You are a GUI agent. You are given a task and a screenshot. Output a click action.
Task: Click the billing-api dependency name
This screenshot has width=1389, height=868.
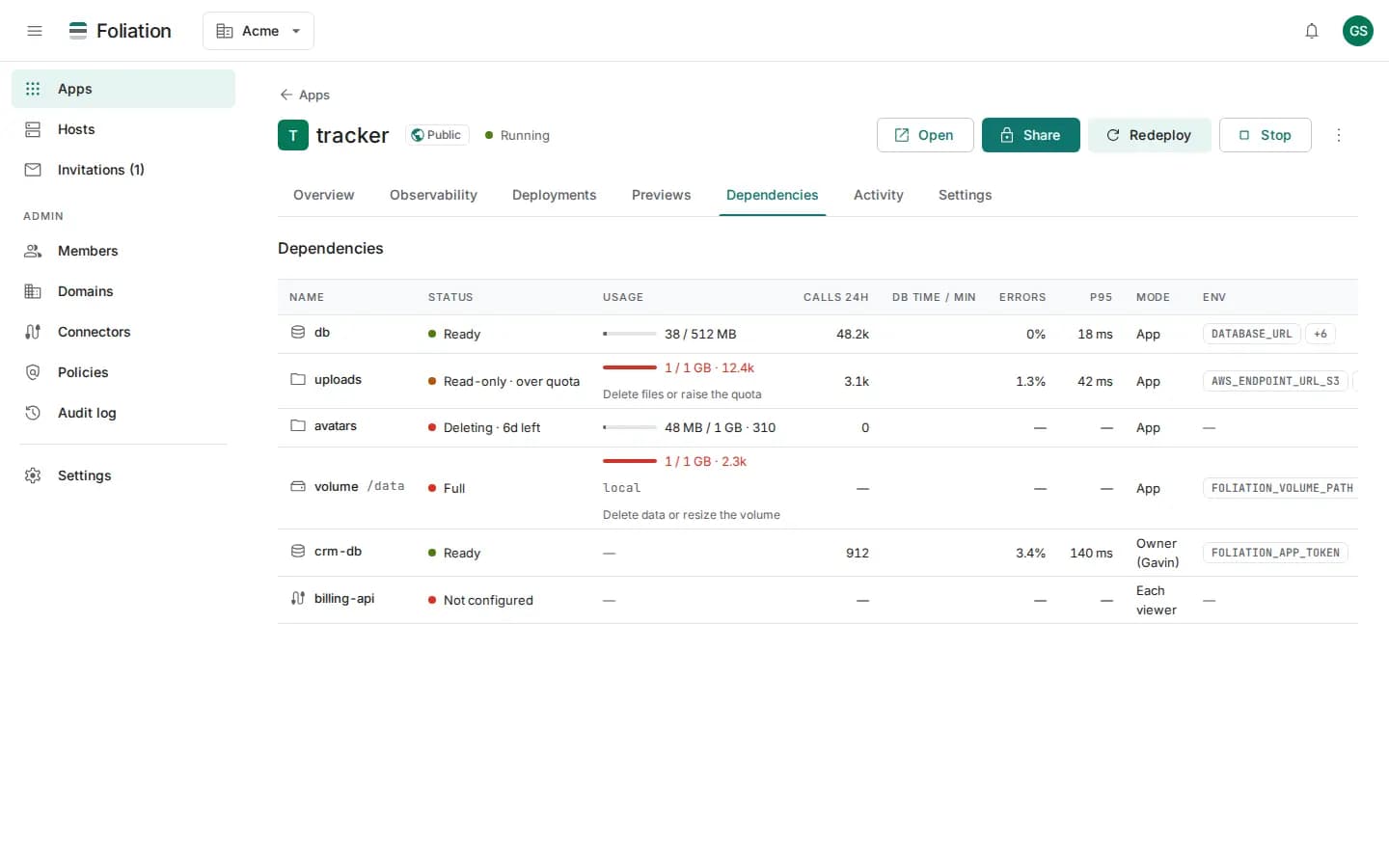coord(344,598)
